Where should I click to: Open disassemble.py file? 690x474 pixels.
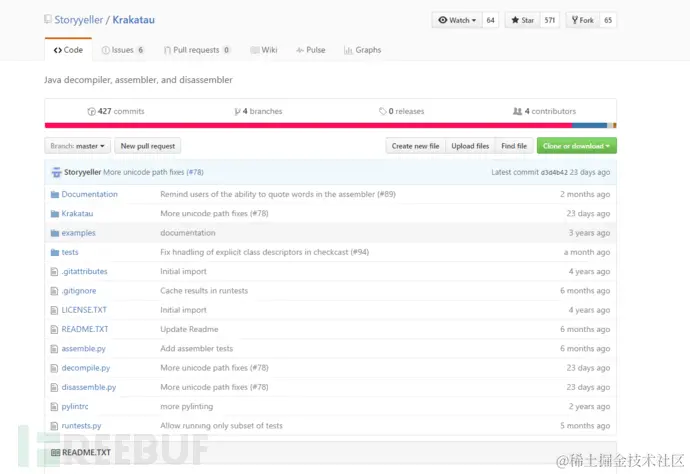89,387
